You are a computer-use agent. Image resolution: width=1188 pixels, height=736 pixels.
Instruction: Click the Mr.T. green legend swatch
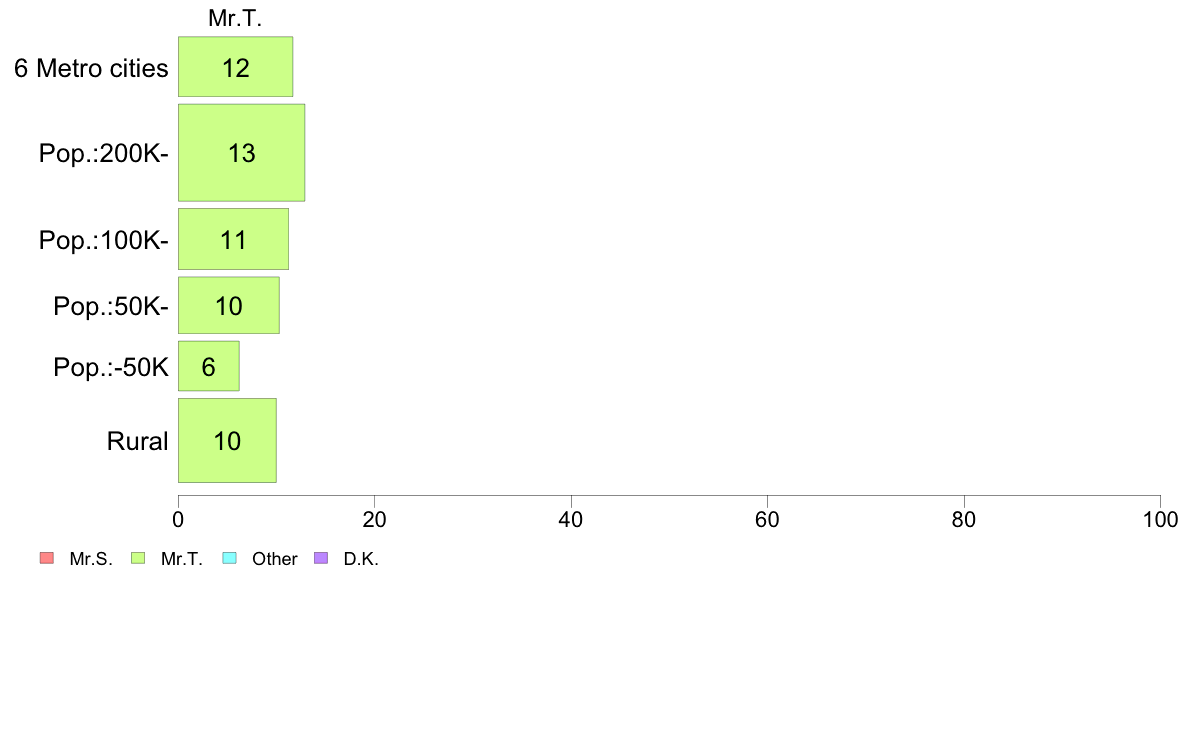(x=138, y=559)
